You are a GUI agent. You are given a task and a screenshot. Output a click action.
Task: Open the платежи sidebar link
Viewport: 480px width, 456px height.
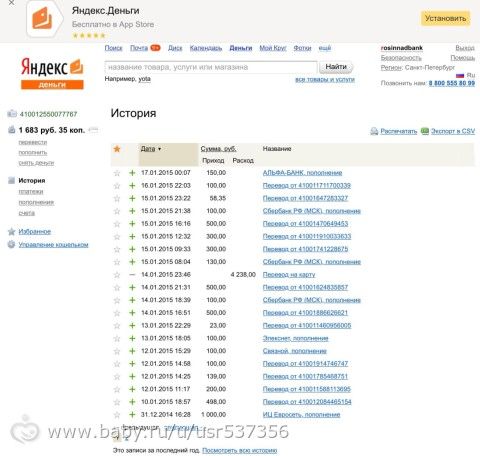click(31, 192)
